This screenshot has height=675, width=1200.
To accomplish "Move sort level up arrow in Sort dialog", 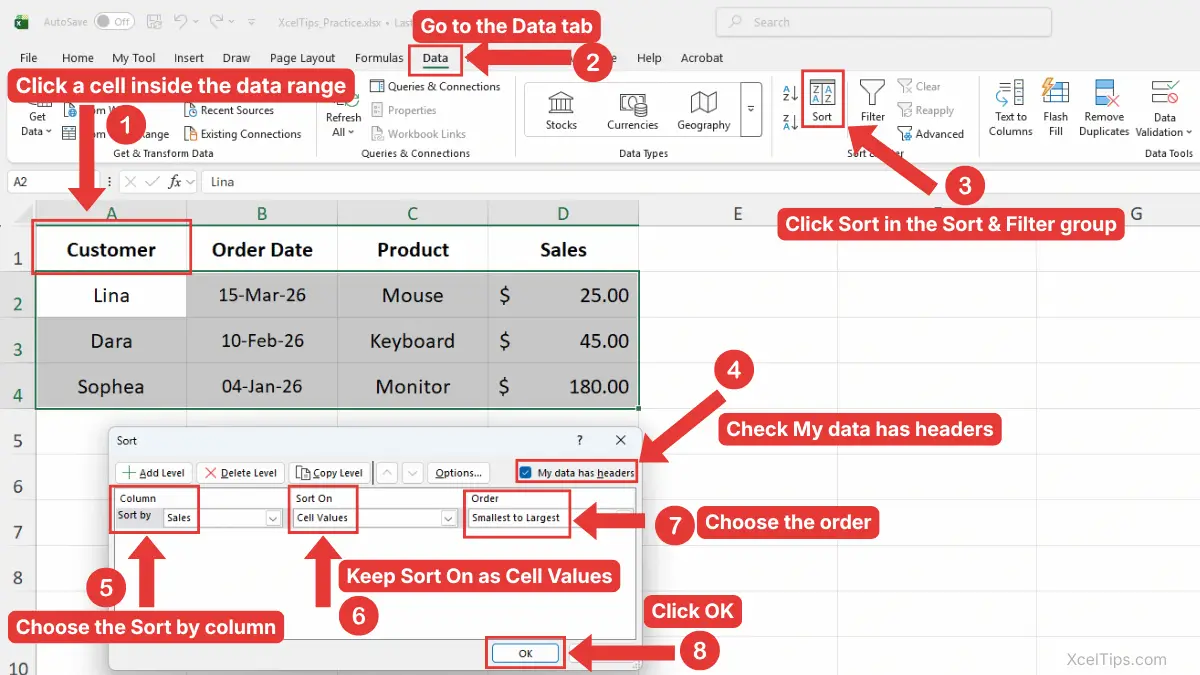I will coord(388,473).
